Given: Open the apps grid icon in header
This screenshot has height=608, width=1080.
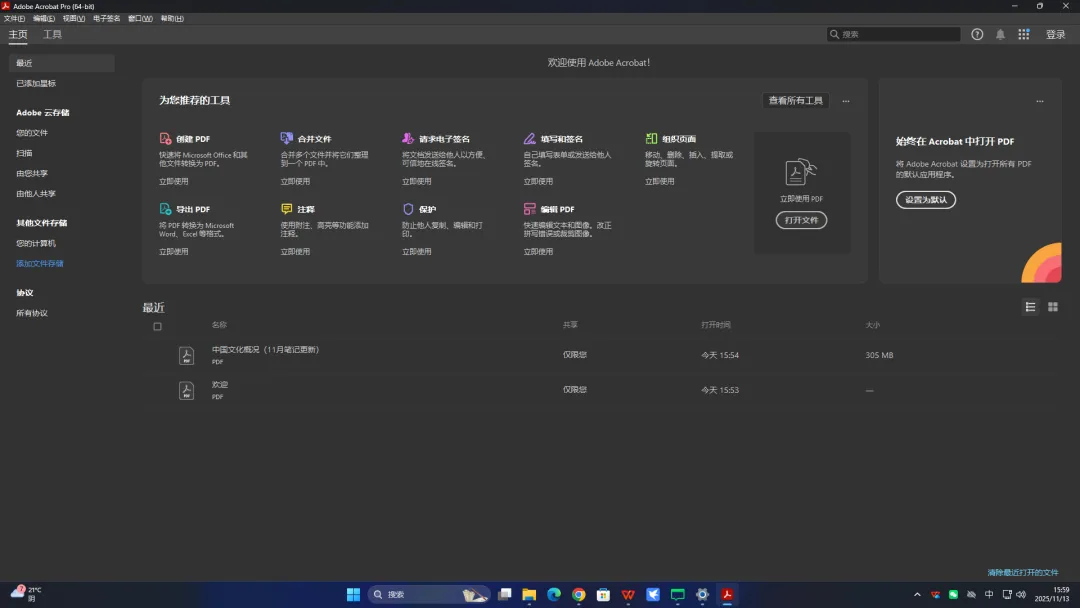Looking at the screenshot, I should (x=1024, y=34).
